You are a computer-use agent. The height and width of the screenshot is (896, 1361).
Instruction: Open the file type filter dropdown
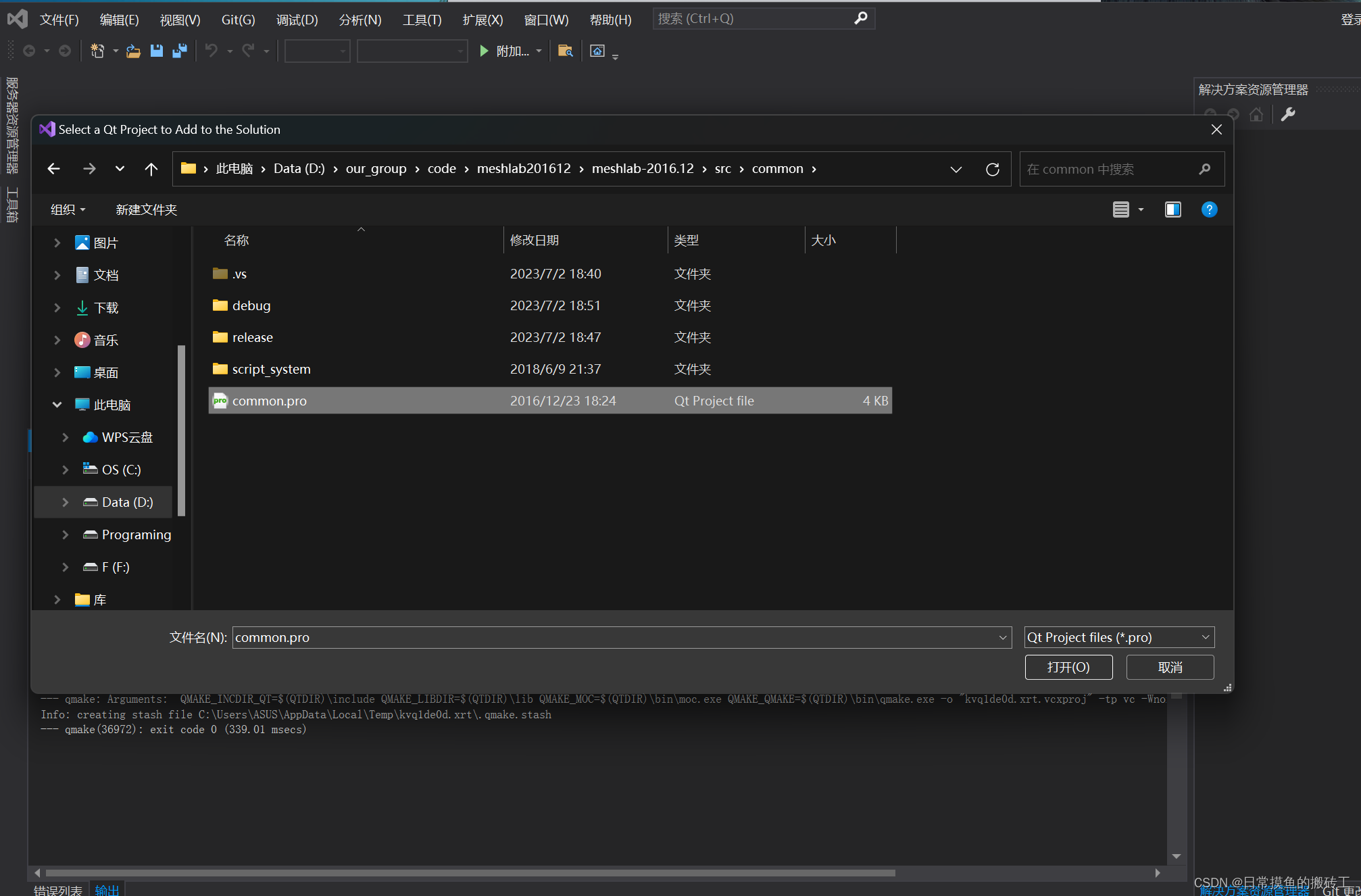(x=1119, y=637)
